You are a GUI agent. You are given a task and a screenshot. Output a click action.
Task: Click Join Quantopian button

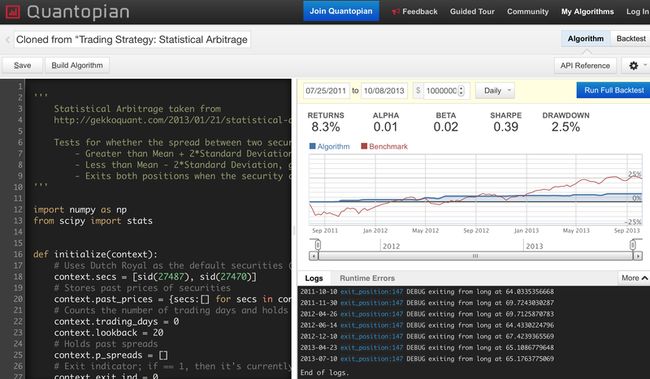[x=341, y=11]
